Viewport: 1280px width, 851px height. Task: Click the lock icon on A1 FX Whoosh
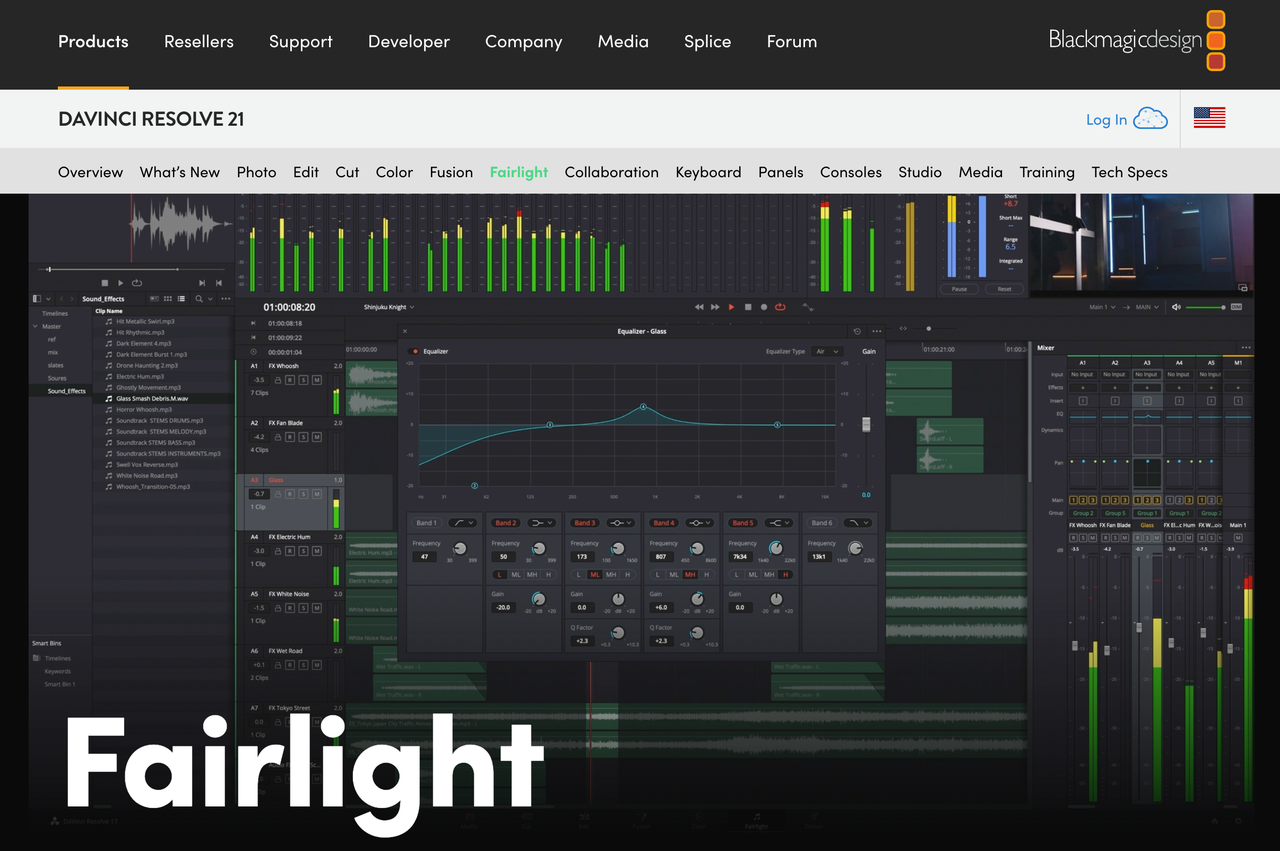click(x=278, y=380)
